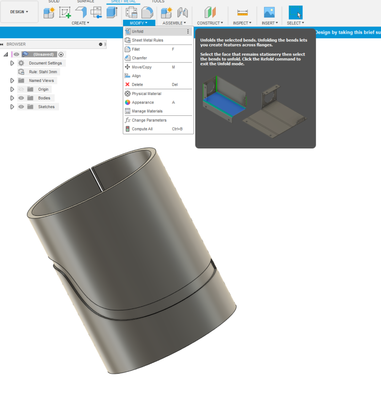Choose Delete from the Modify menu

click(x=158, y=85)
